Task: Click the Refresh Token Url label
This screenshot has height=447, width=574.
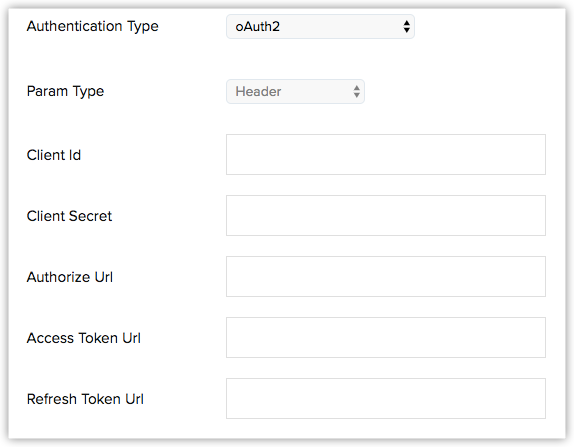Action: [85, 399]
